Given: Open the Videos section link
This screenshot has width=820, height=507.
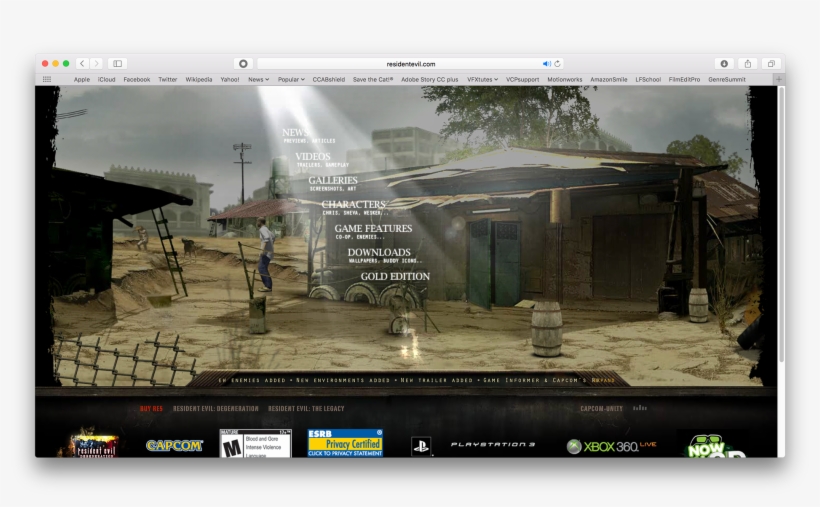Looking at the screenshot, I should tap(312, 157).
